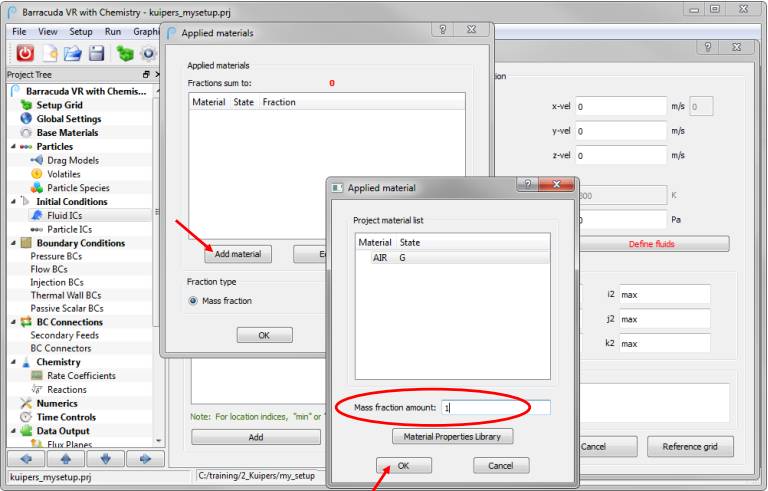Click the Mass fraction amount field

[x=496, y=407]
